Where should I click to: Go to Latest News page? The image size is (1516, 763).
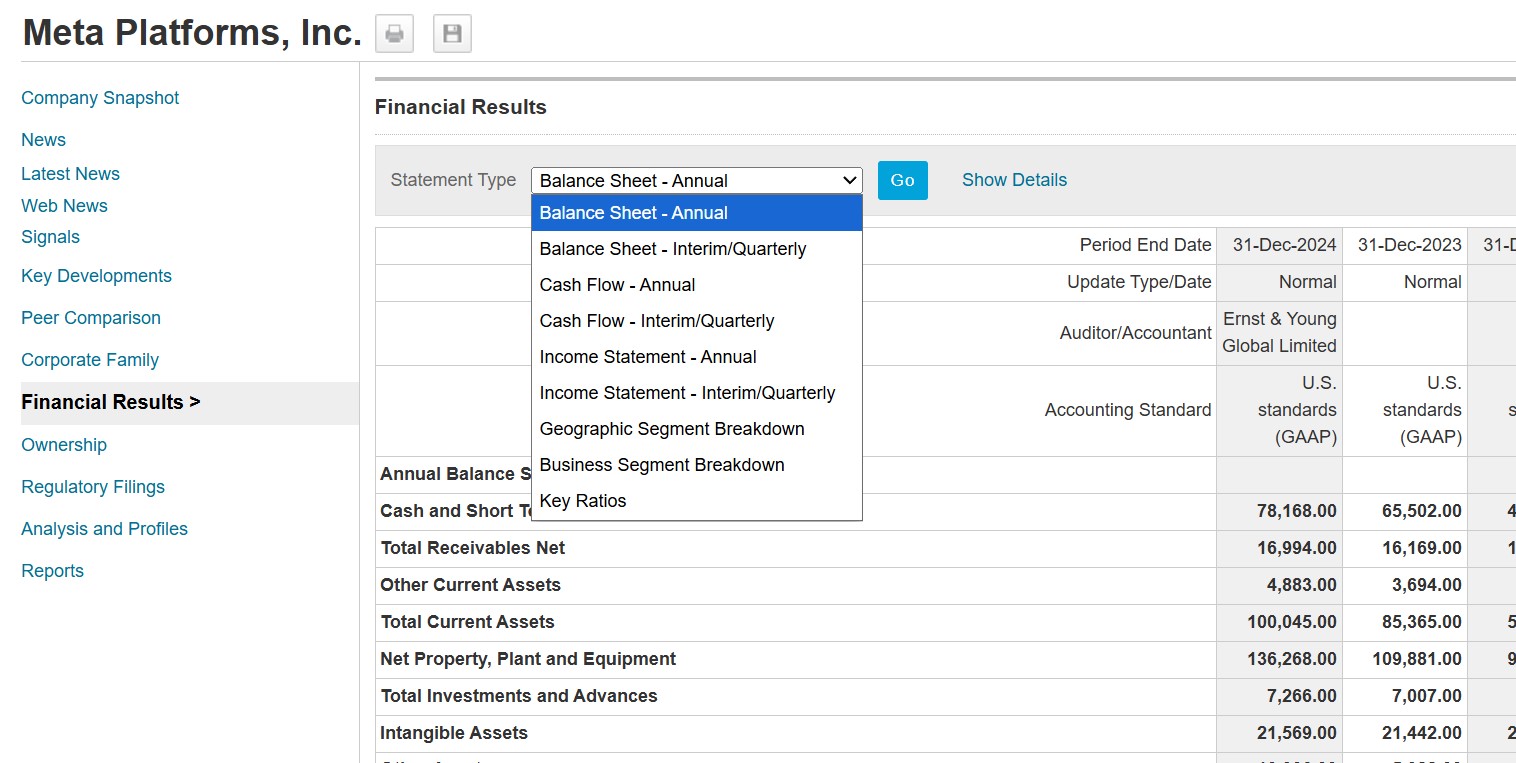tap(70, 174)
